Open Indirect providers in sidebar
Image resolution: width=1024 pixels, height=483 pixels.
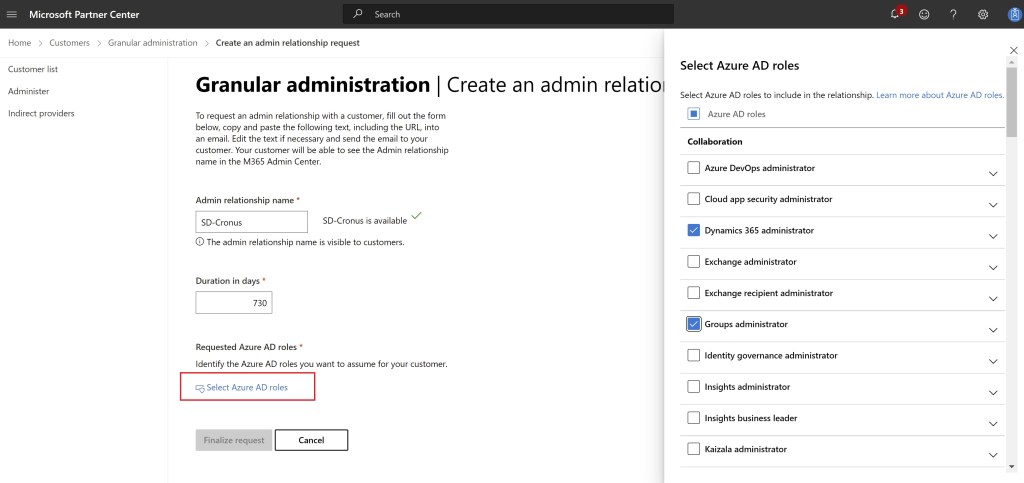tap(41, 113)
